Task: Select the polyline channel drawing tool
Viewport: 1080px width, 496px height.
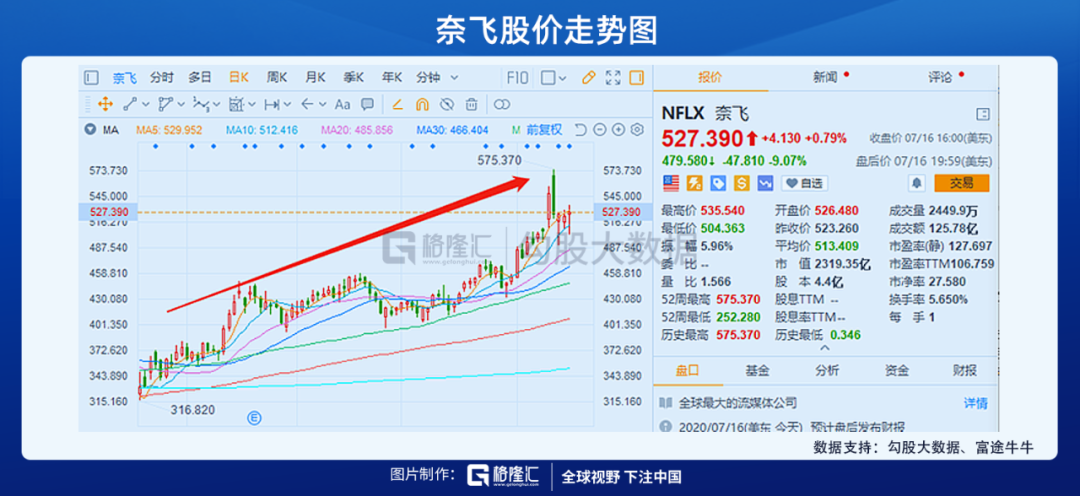Action: [x=165, y=105]
